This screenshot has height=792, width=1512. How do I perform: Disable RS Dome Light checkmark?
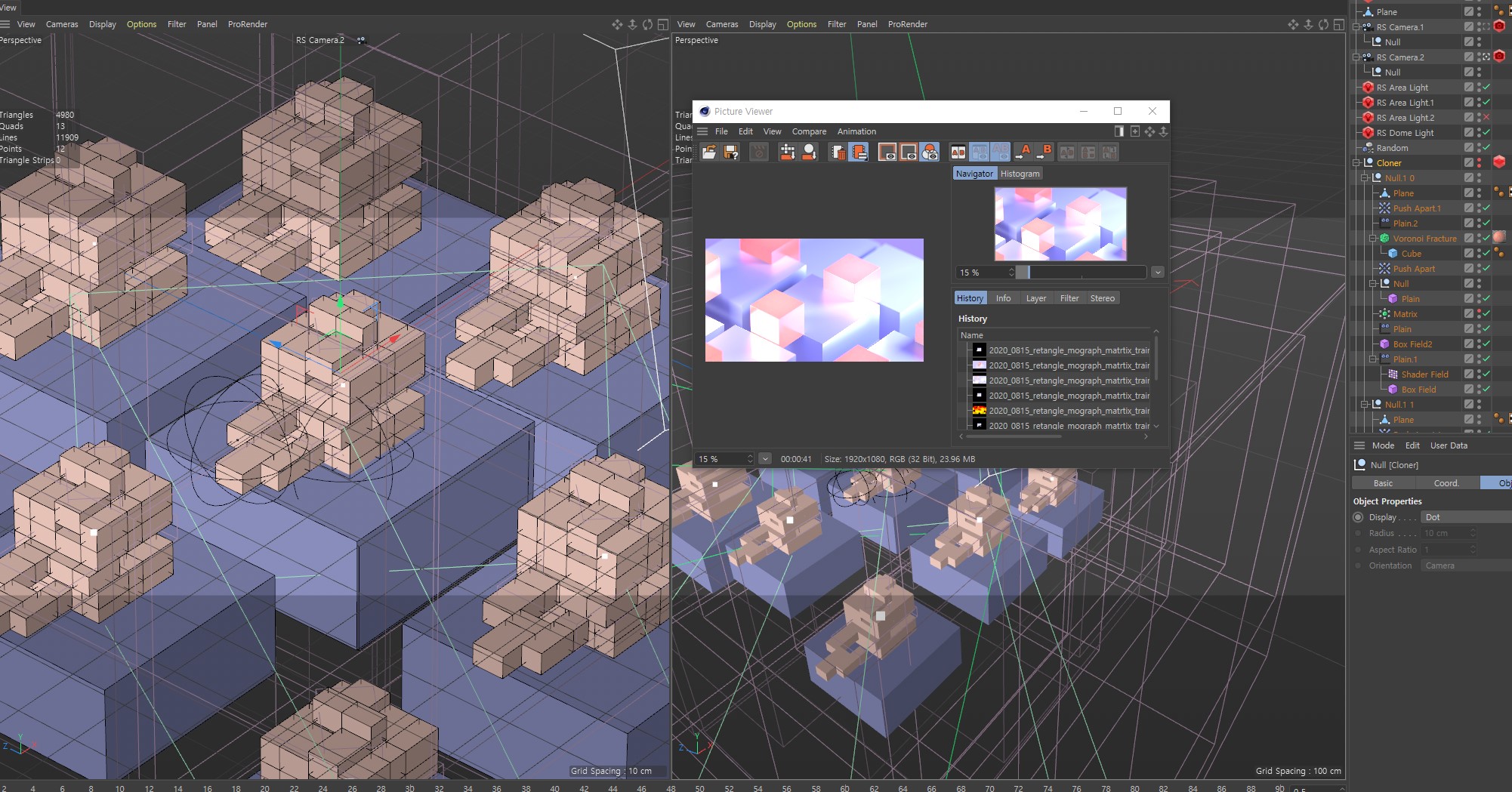(x=1486, y=132)
